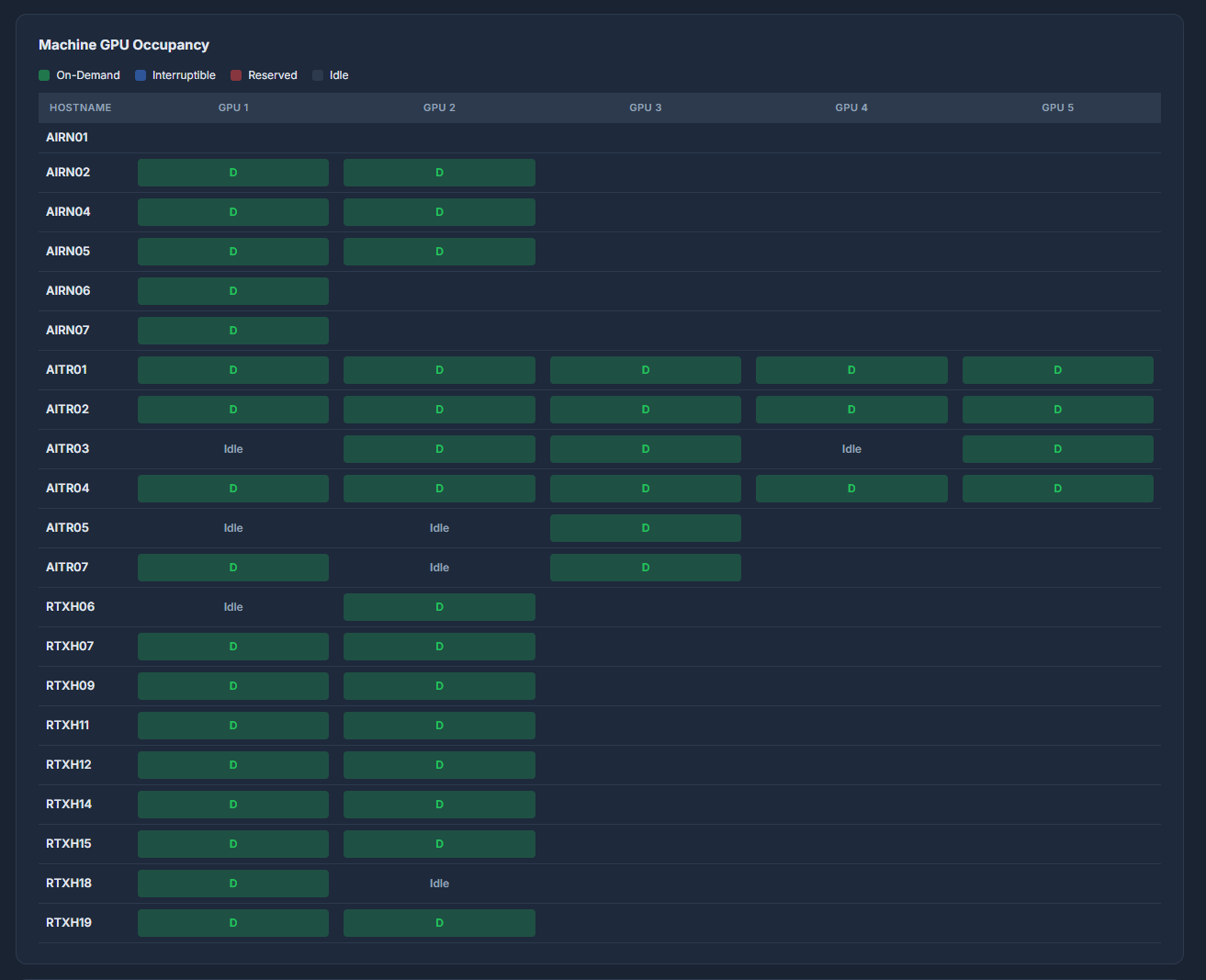
Task: Click the GPU 5 column header
Action: coord(1057,107)
